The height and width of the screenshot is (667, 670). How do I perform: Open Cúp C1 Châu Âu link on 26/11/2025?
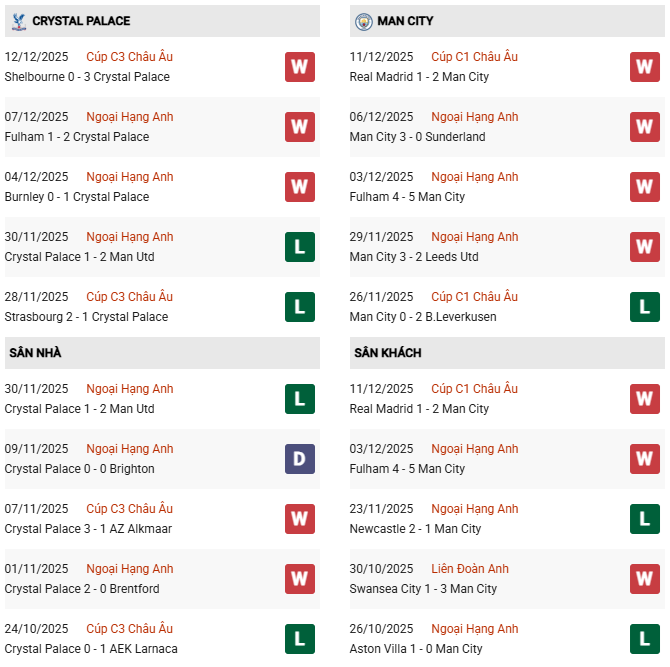point(474,297)
